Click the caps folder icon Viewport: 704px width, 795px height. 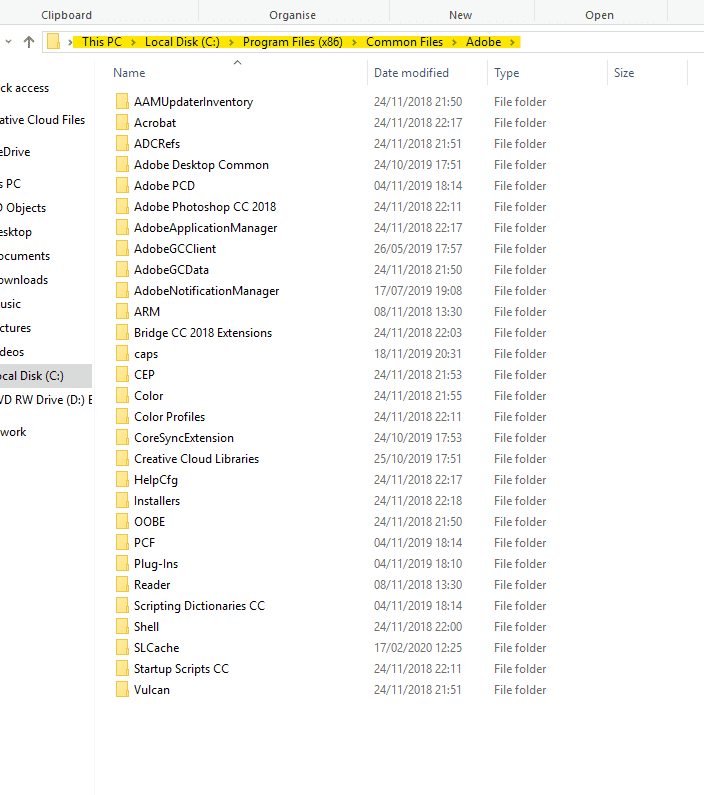click(x=122, y=353)
